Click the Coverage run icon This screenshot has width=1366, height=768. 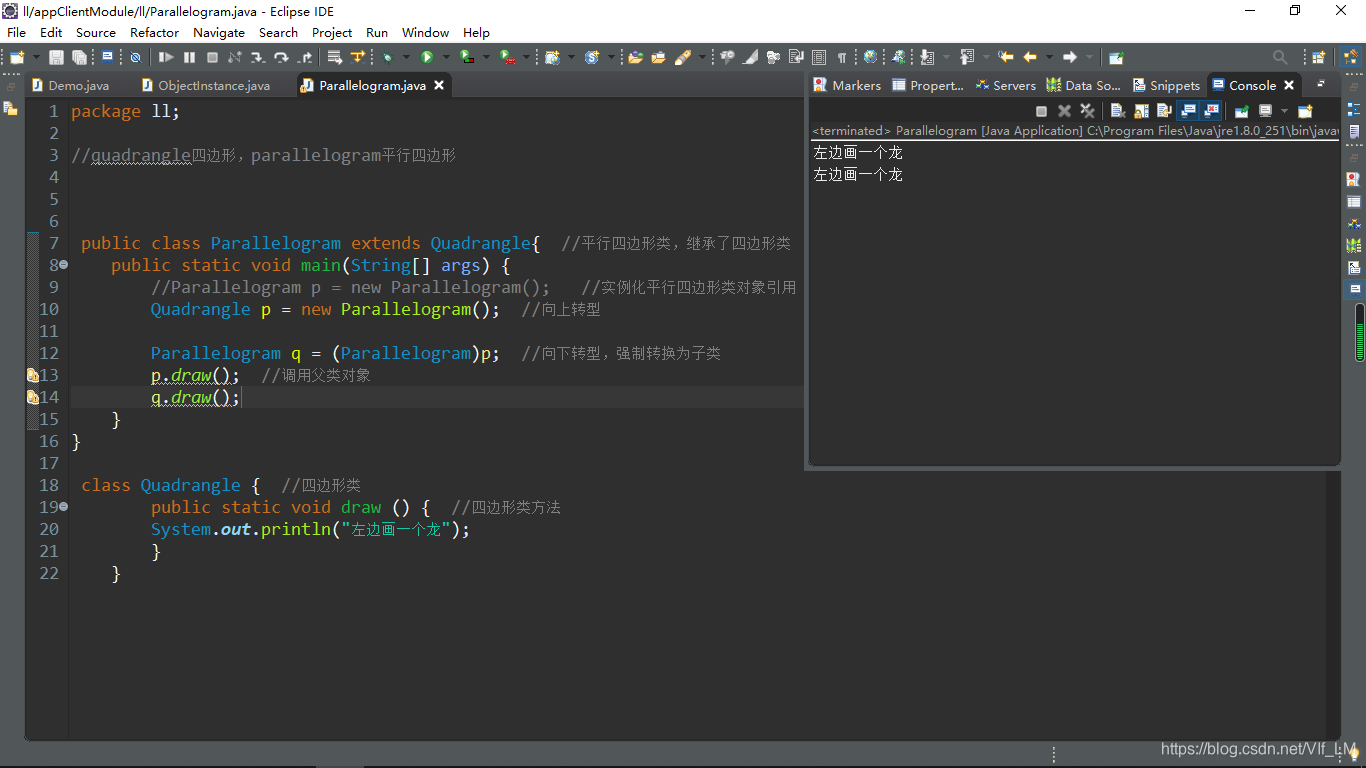tap(466, 57)
